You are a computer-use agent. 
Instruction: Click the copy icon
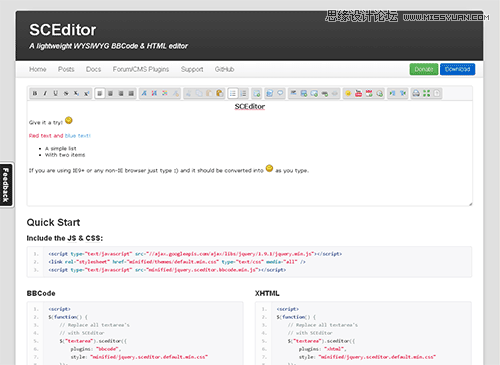click(x=199, y=93)
